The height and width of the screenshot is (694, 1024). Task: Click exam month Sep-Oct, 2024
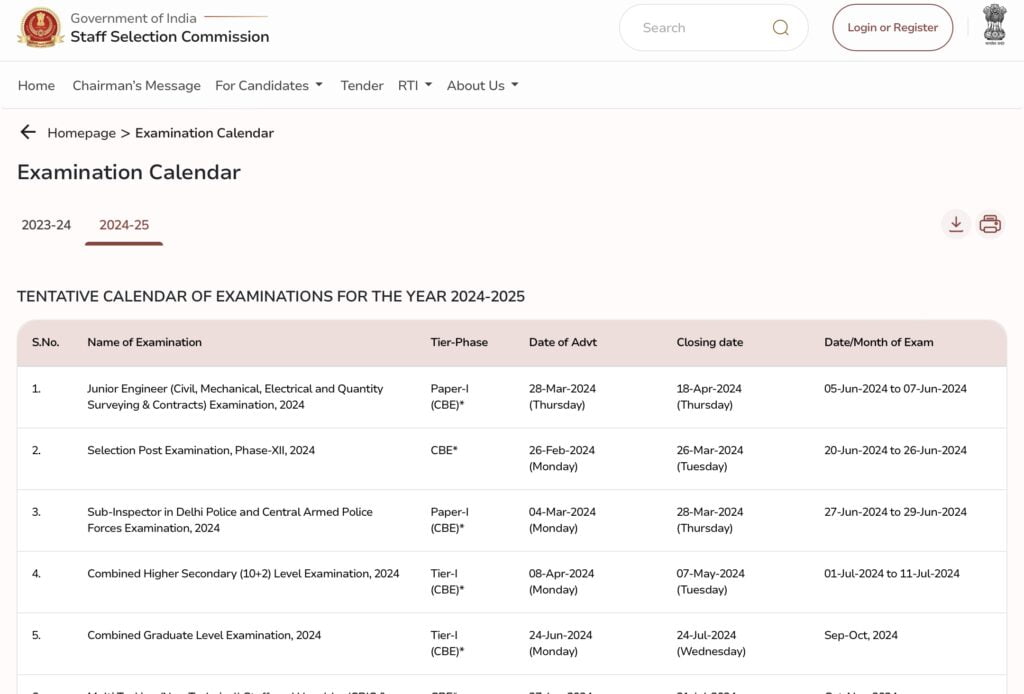click(x=861, y=635)
